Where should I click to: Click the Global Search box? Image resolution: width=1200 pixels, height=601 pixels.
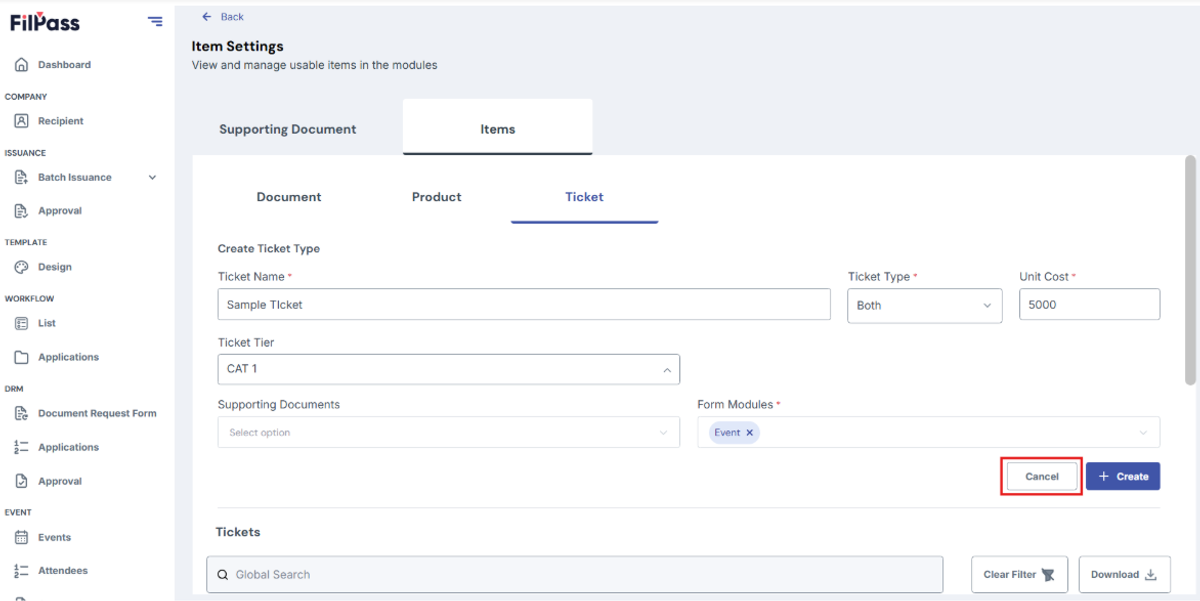click(575, 575)
